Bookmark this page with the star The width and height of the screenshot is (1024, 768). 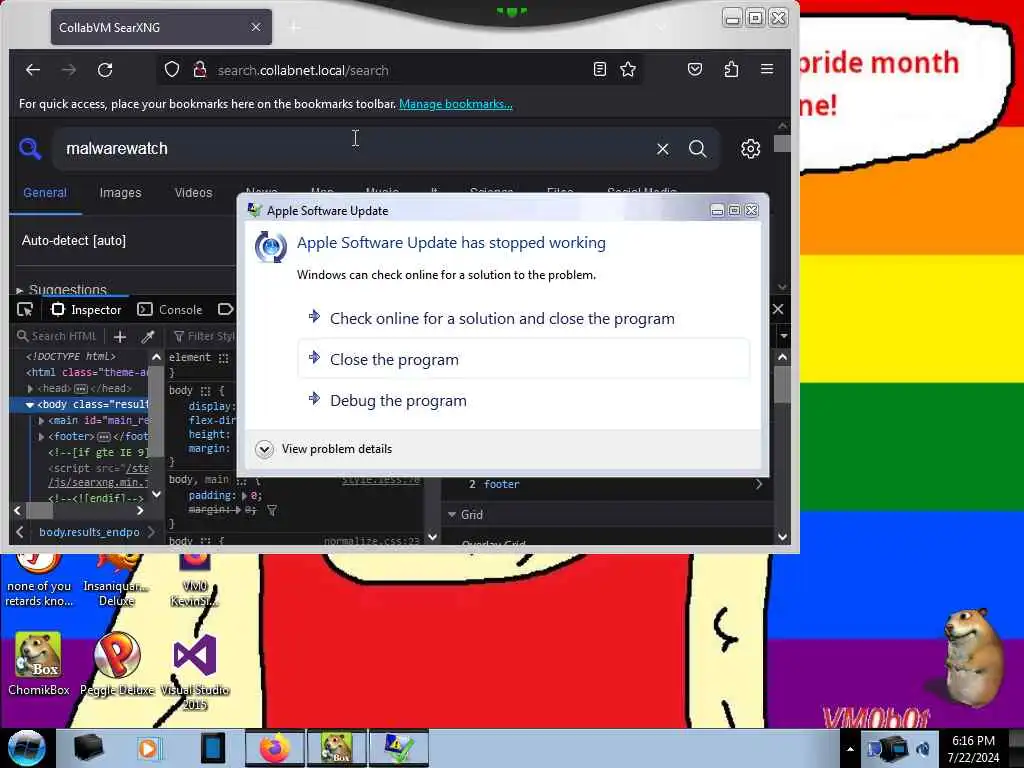coord(628,69)
